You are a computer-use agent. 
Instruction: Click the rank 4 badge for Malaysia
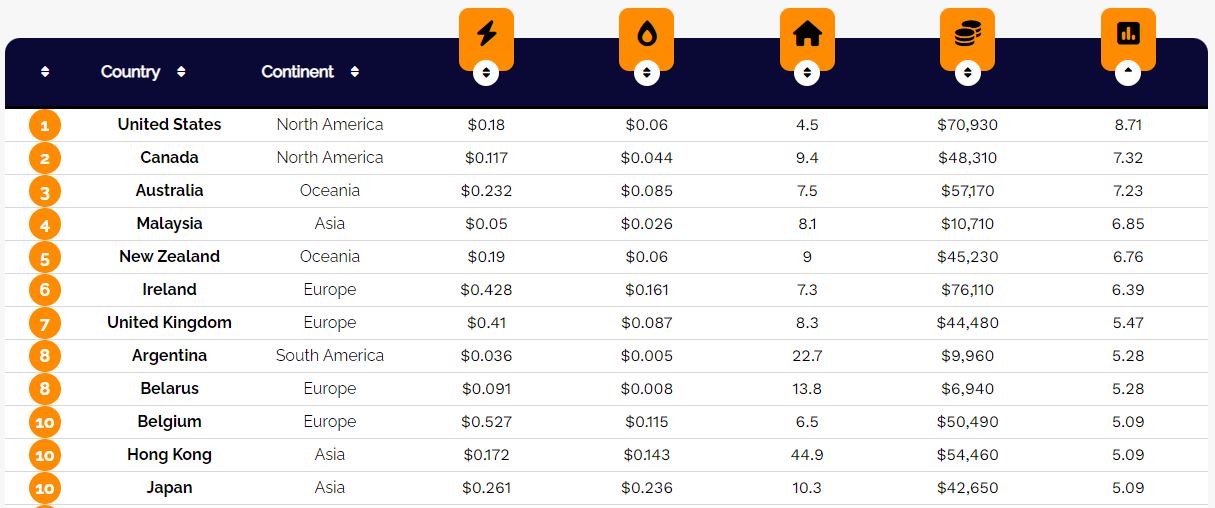[45, 225]
